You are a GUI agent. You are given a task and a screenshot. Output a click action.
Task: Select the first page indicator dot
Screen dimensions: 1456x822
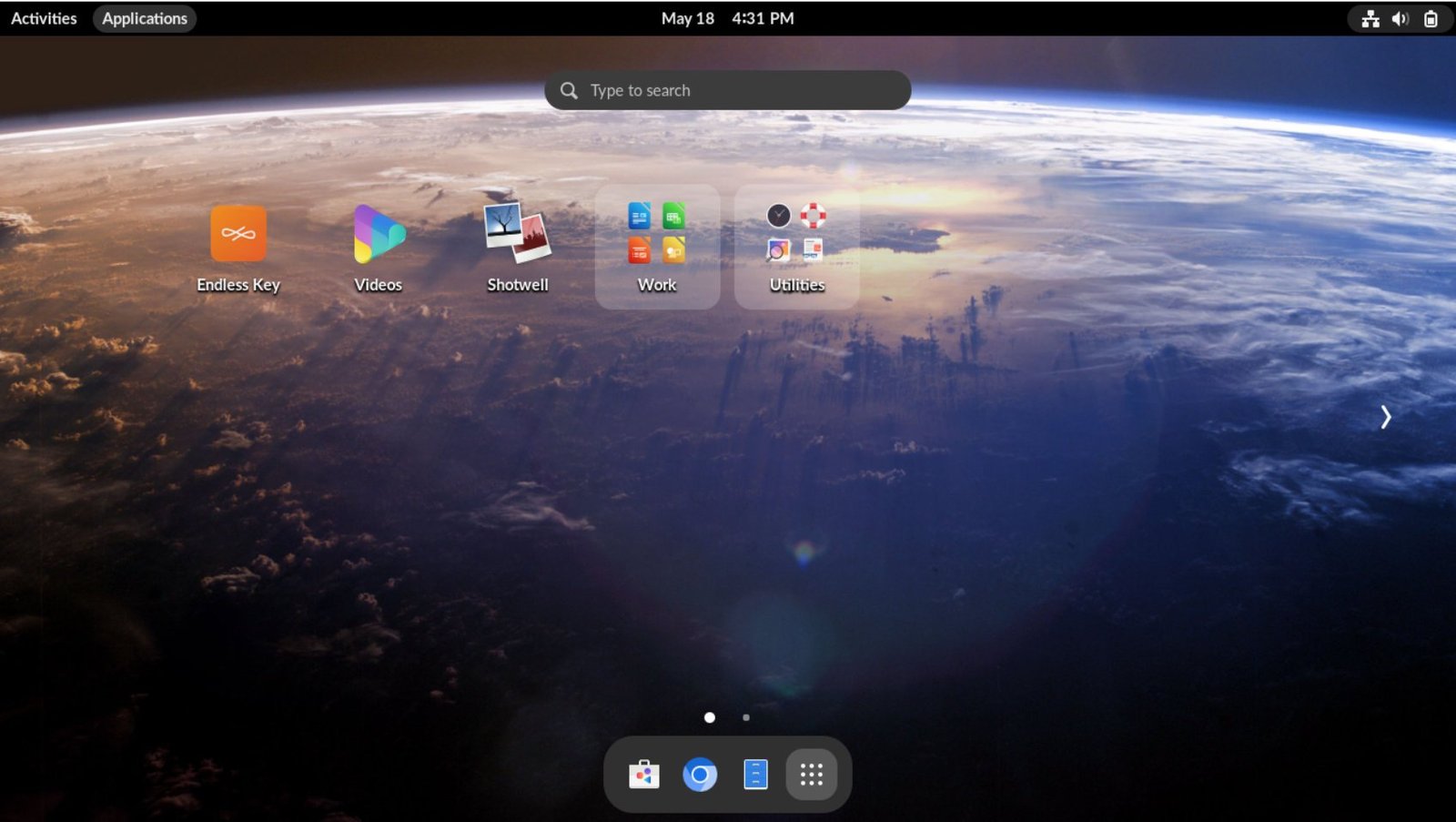click(x=710, y=717)
